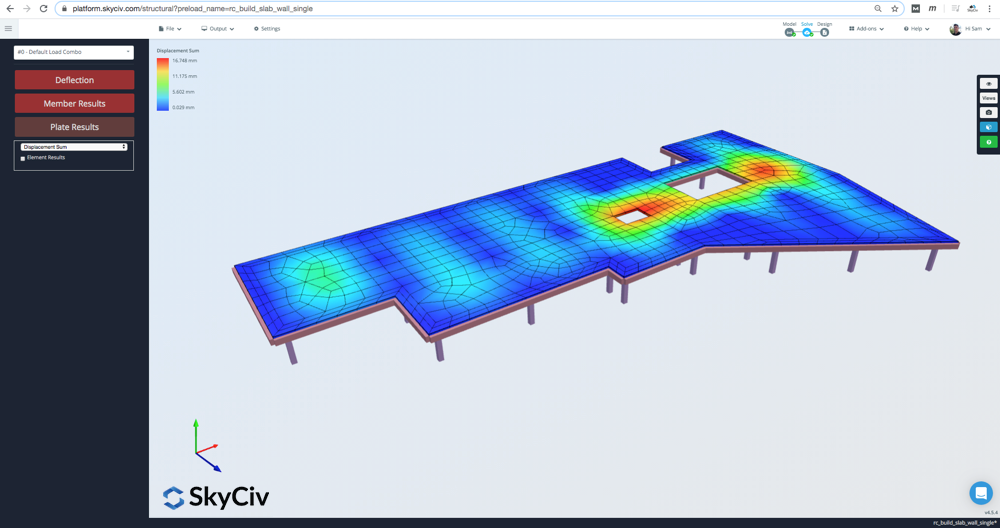Expand the Hi Sam account dropdown

[970, 29]
